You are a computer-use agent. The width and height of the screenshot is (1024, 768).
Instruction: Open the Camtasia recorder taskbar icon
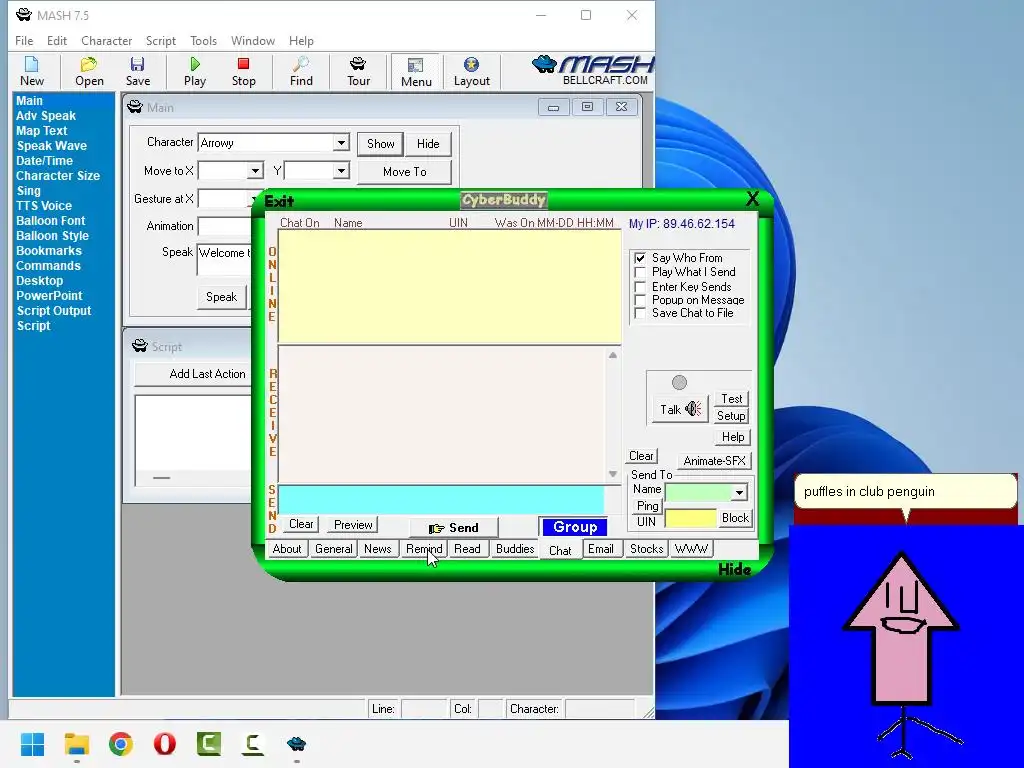253,744
